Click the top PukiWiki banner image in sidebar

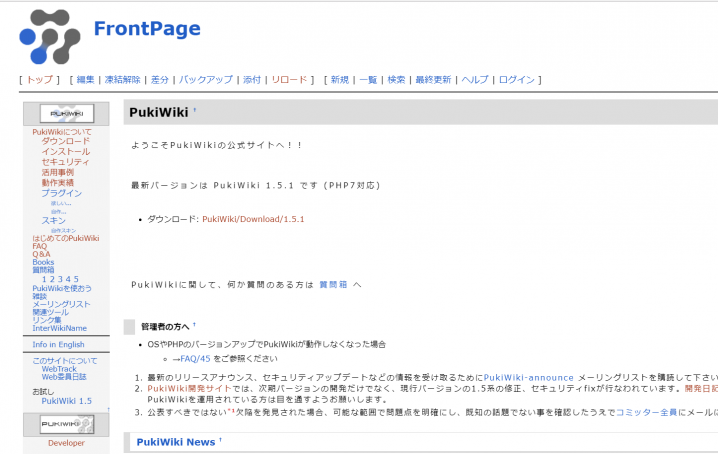point(67,113)
